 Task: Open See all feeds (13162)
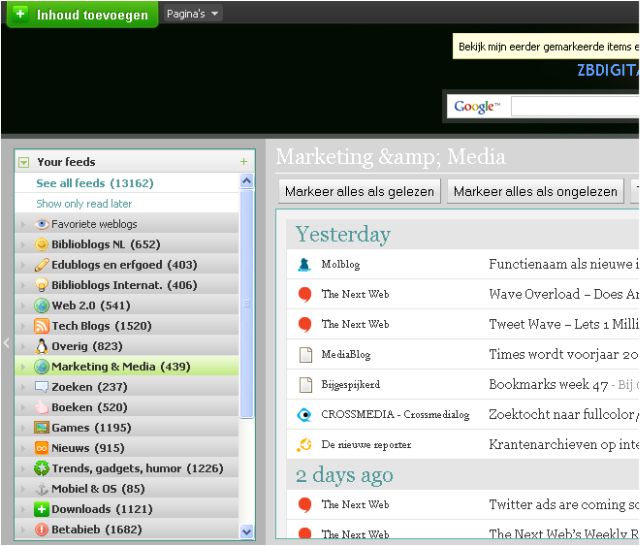point(95,183)
